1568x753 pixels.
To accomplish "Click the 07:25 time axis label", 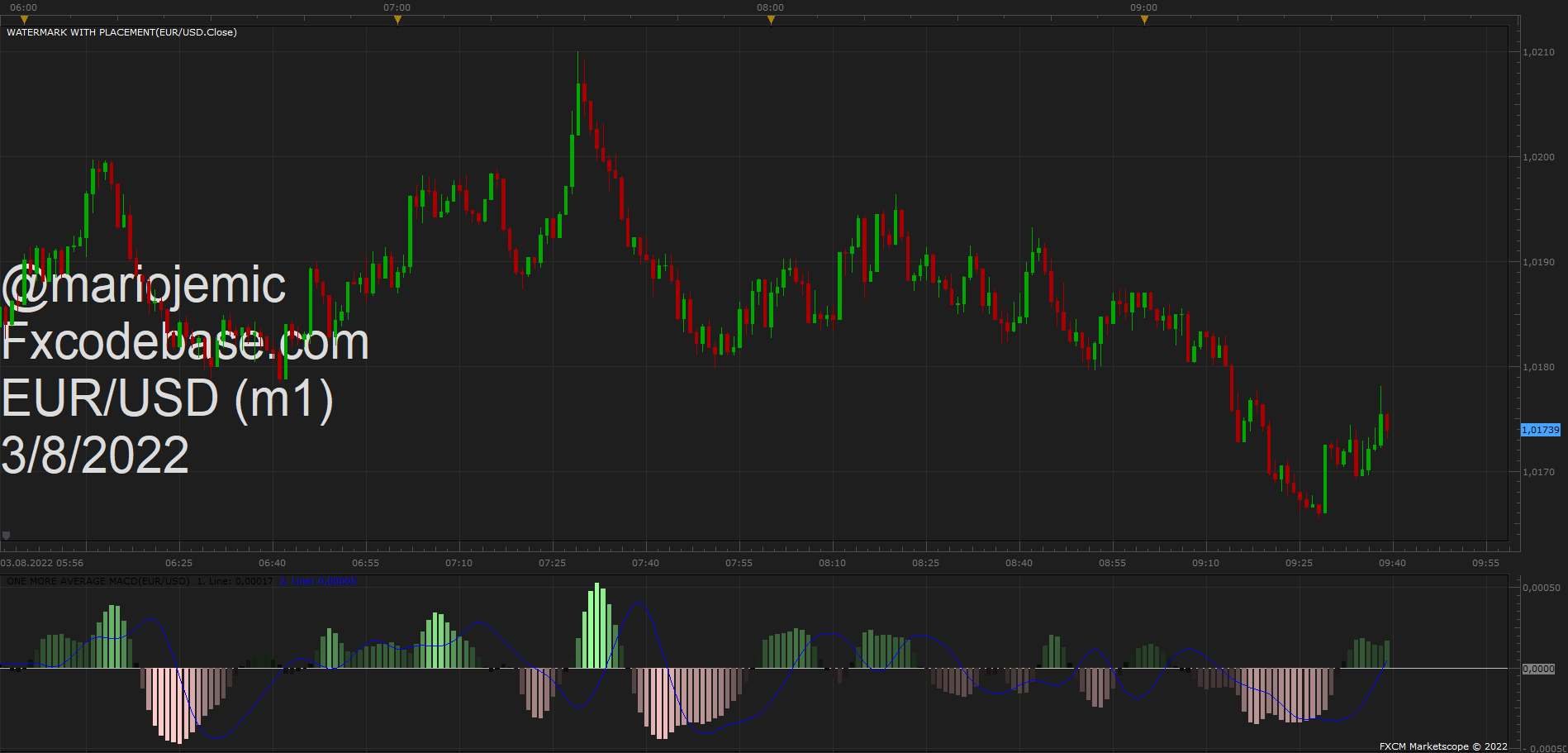I will (x=552, y=563).
